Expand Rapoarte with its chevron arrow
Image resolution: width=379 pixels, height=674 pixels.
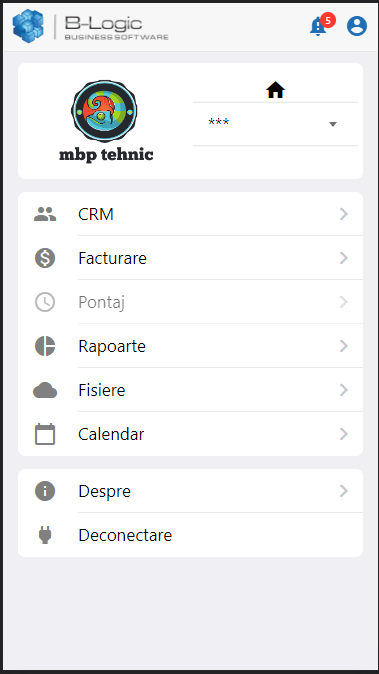click(344, 346)
